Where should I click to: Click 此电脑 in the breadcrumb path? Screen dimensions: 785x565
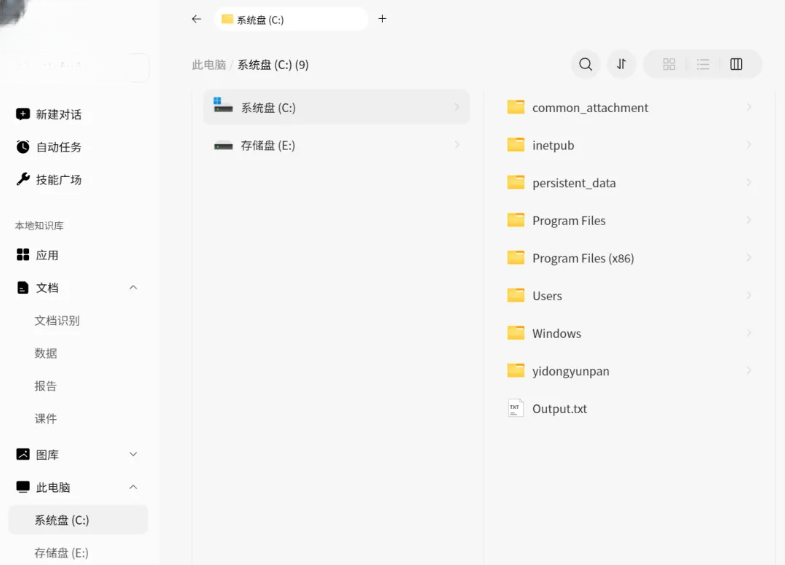[209, 65]
